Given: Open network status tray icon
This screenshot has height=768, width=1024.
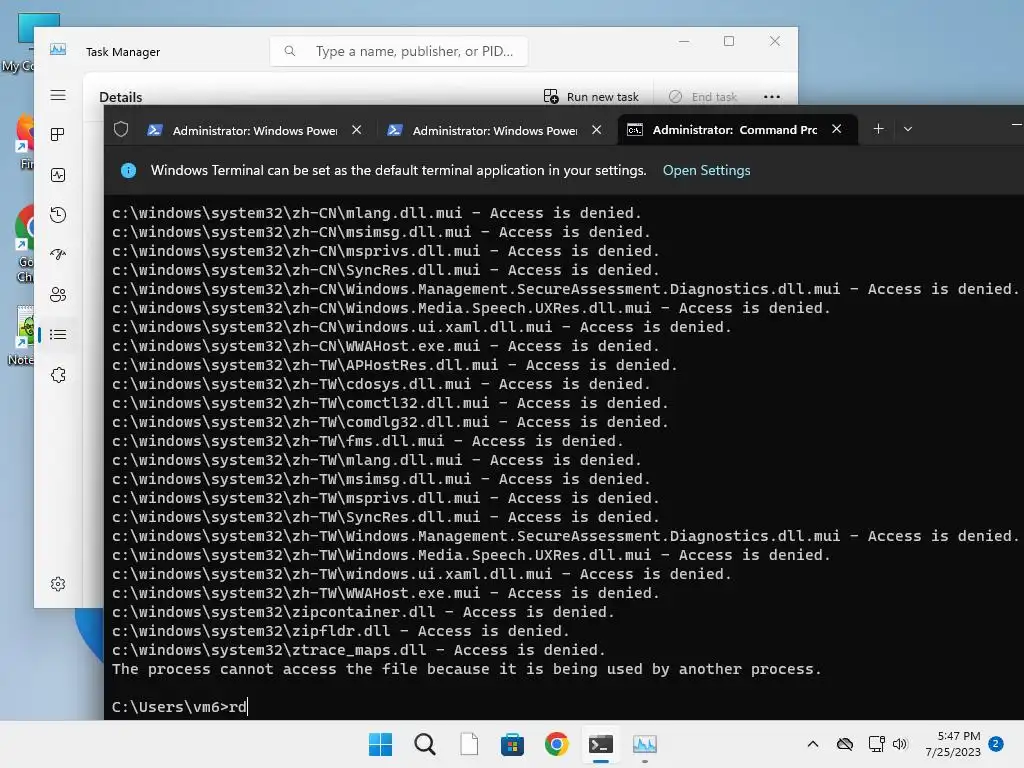Looking at the screenshot, I should coord(876,744).
